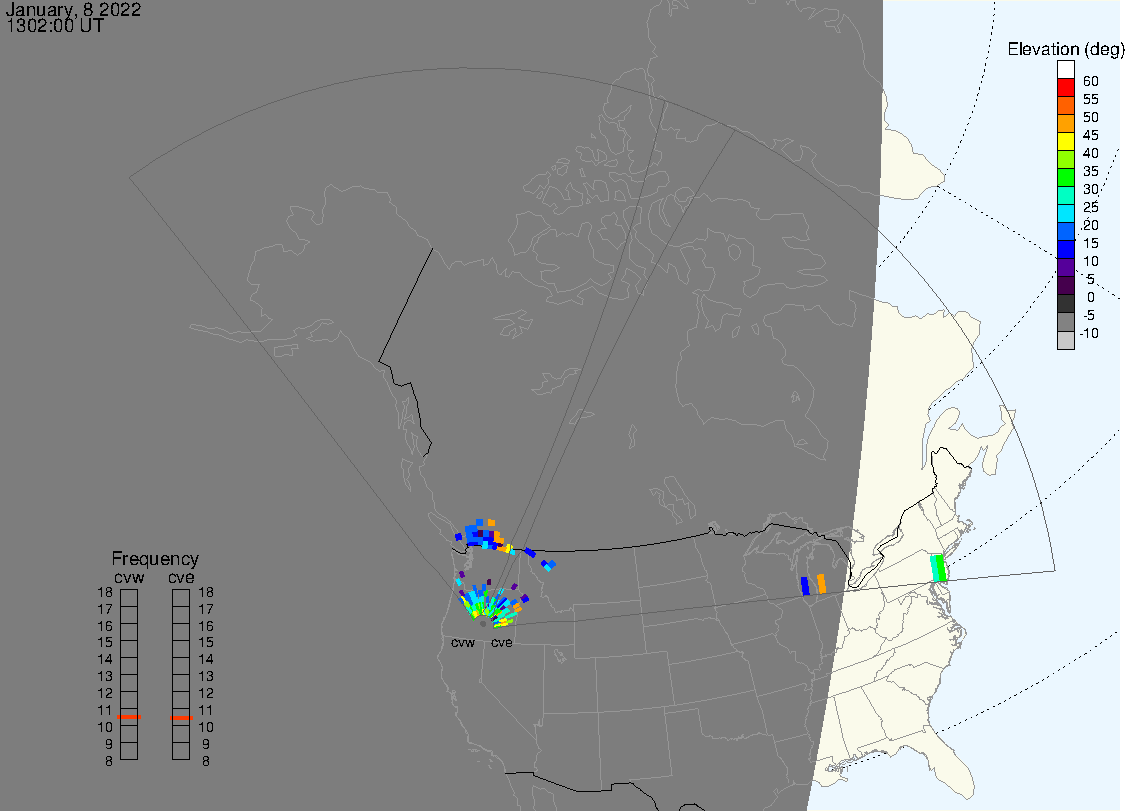
Task: Click the bottom box of cve frequency column
Action: tap(181, 752)
